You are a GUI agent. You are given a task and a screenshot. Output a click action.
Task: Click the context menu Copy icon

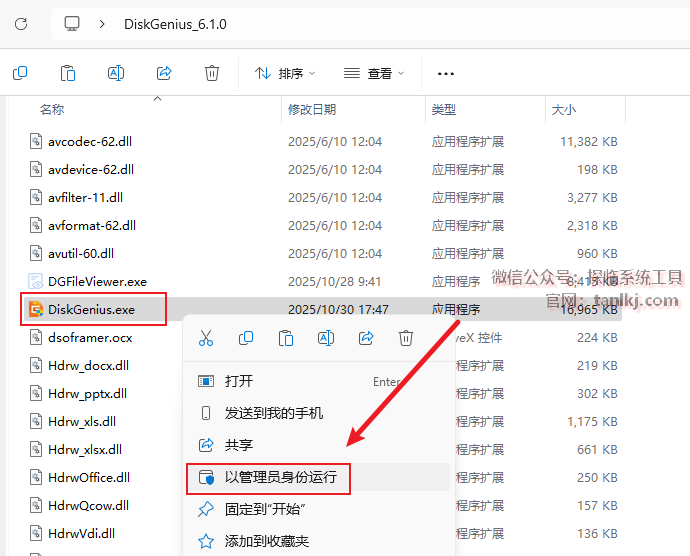(x=246, y=338)
